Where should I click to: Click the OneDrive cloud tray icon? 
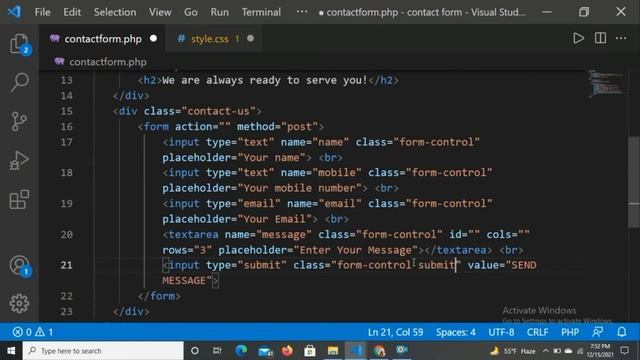click(x=568, y=351)
